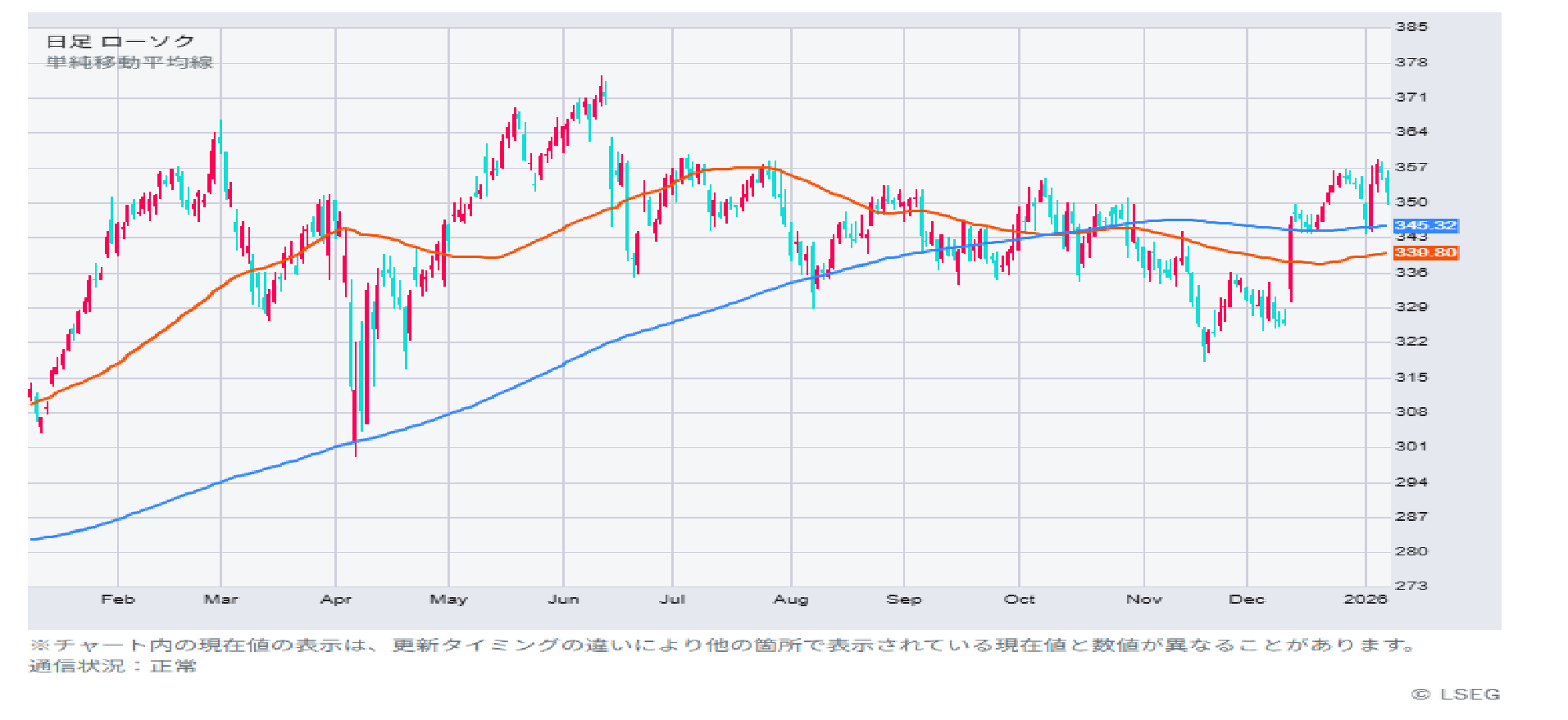The width and height of the screenshot is (1568, 720).
Task: Click the Apr label on the time axis
Action: (336, 600)
